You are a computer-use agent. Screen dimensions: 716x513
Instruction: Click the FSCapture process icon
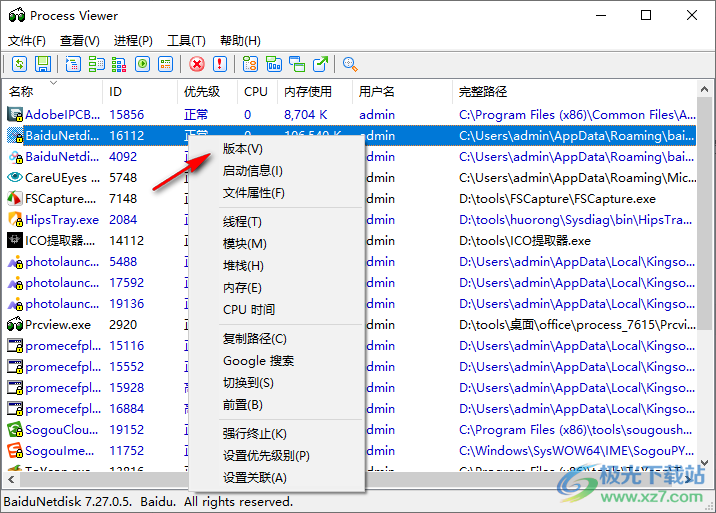[15, 198]
